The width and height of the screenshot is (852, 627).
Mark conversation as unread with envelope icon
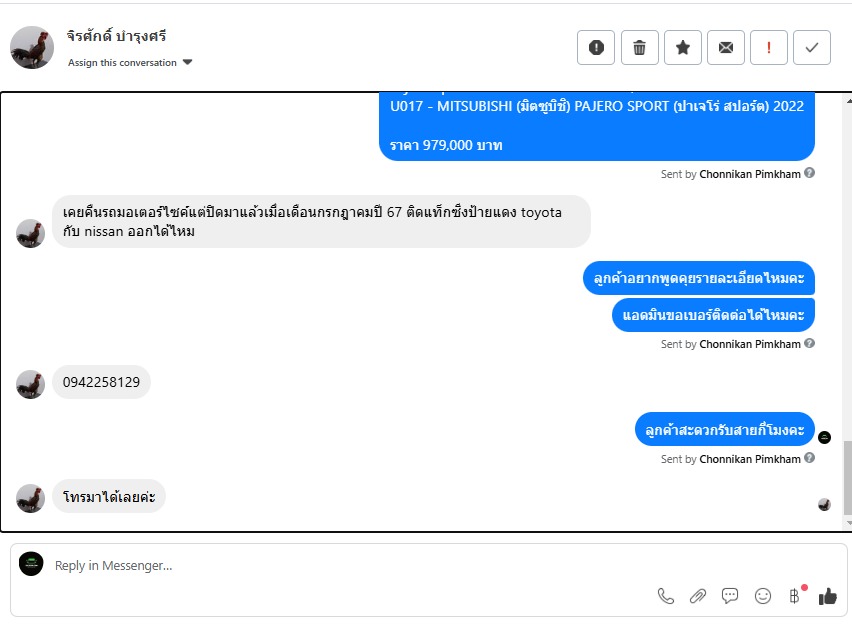tap(725, 48)
